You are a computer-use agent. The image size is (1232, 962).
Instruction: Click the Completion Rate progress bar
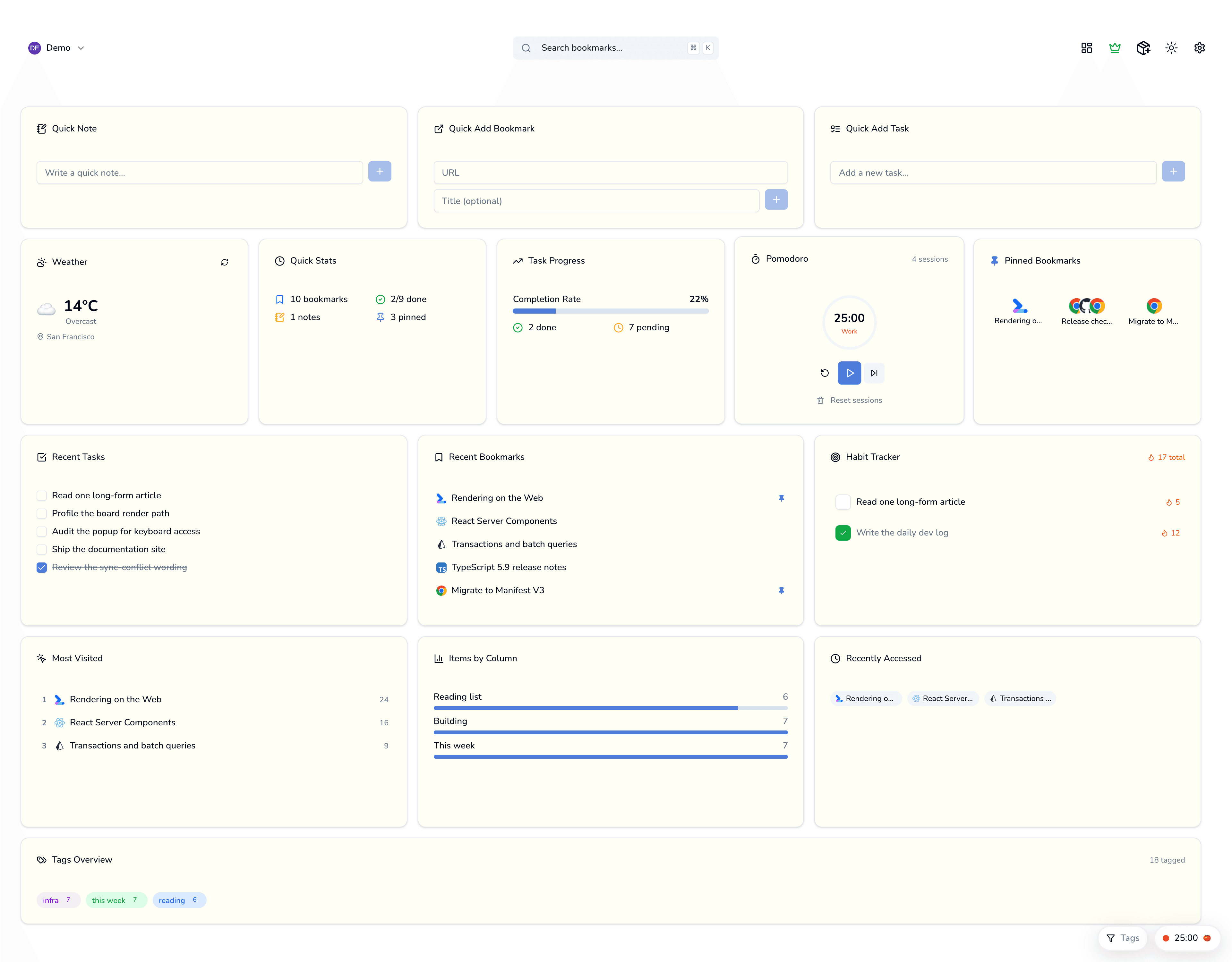(x=610, y=311)
